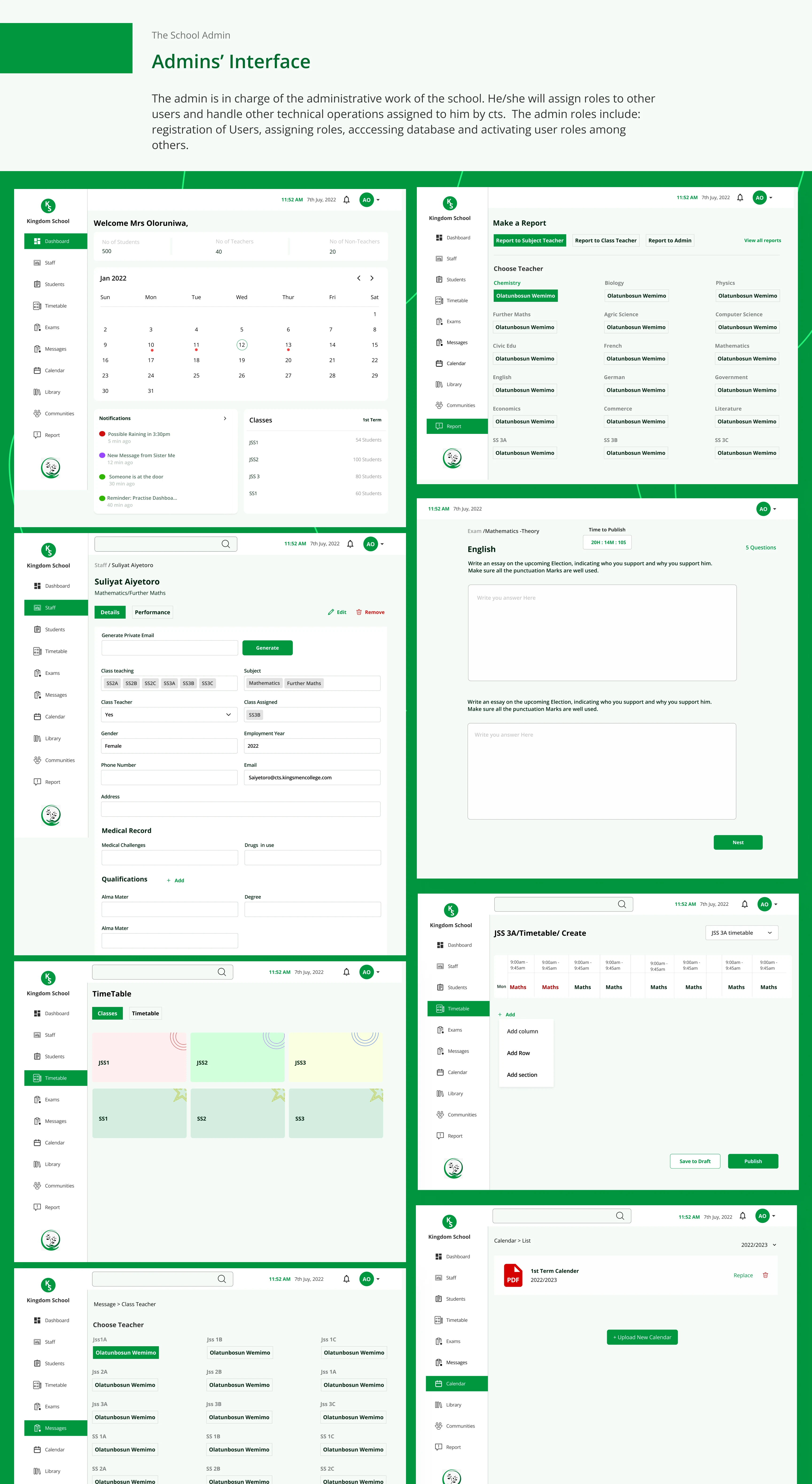This screenshot has height=1484, width=812.
Task: Click Address input field
Action: click(x=241, y=809)
